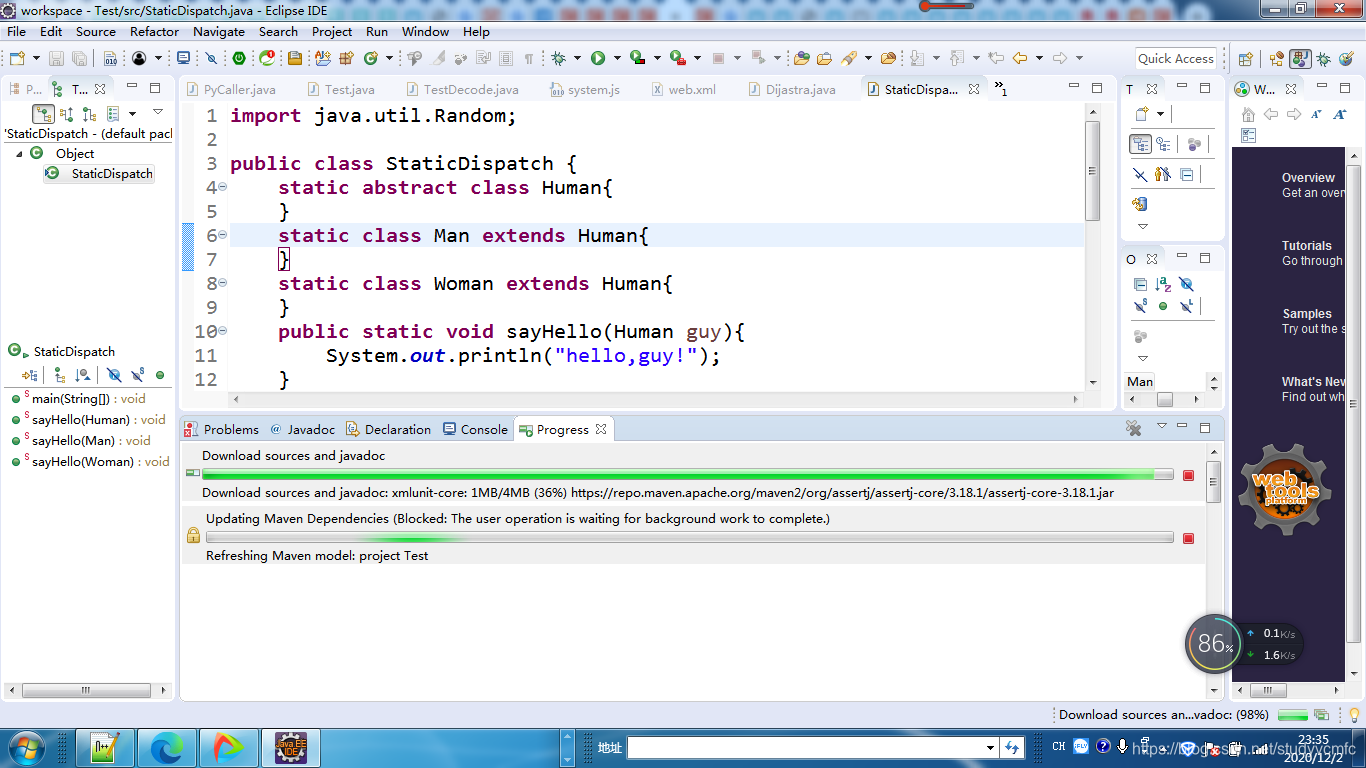The image size is (1366, 768).
Task: Click the Search flashlight icon in toolbar
Action: pos(849,59)
